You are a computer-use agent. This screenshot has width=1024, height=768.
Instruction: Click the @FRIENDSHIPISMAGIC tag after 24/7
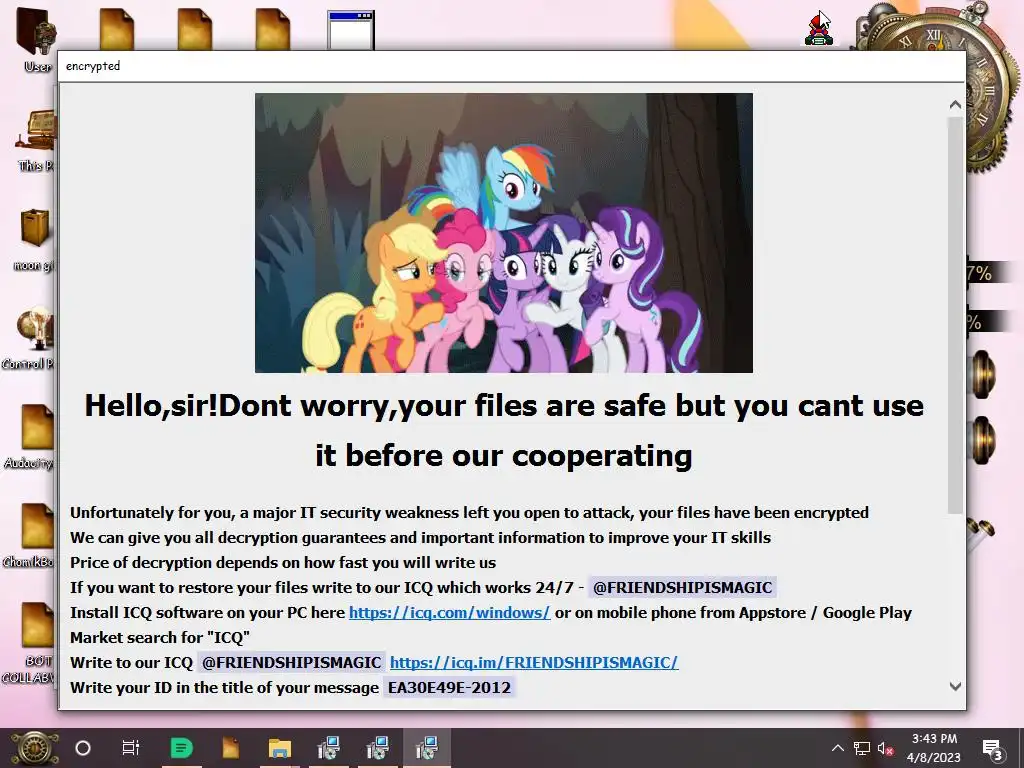point(682,588)
